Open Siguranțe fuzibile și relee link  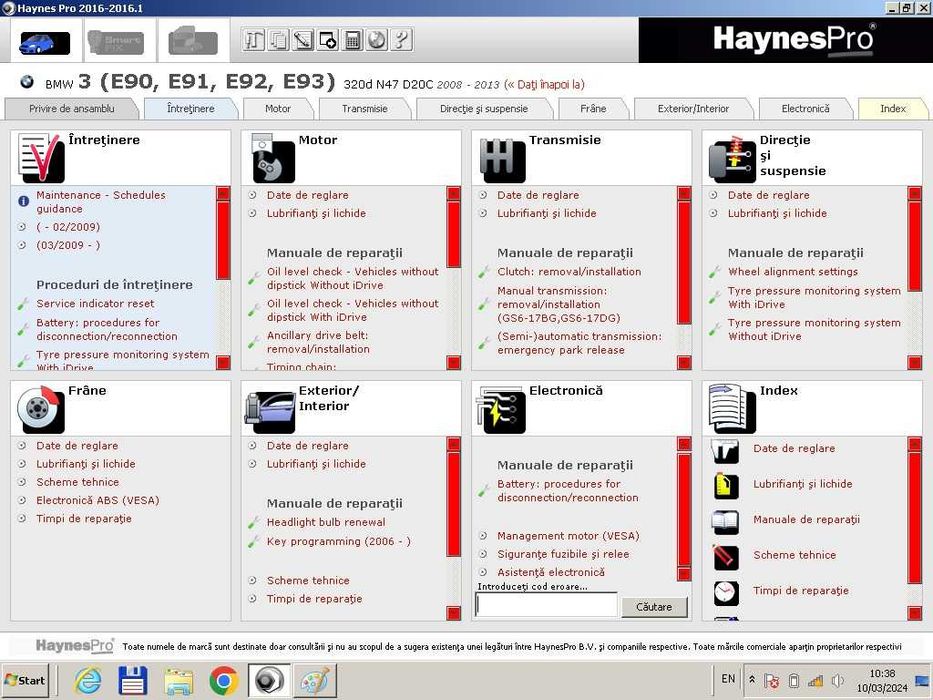563,554
